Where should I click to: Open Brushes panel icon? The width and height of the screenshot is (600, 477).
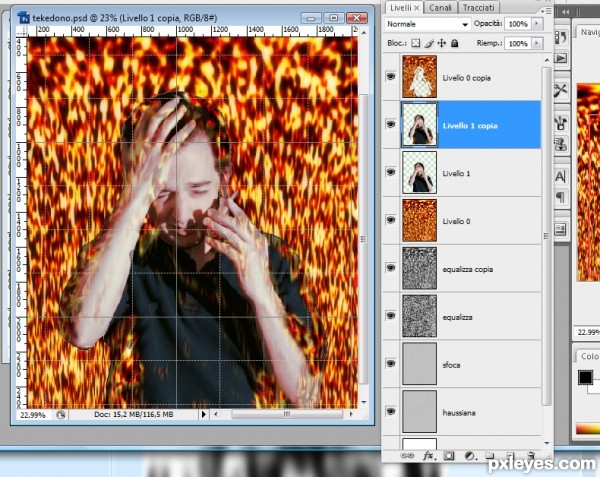561,123
